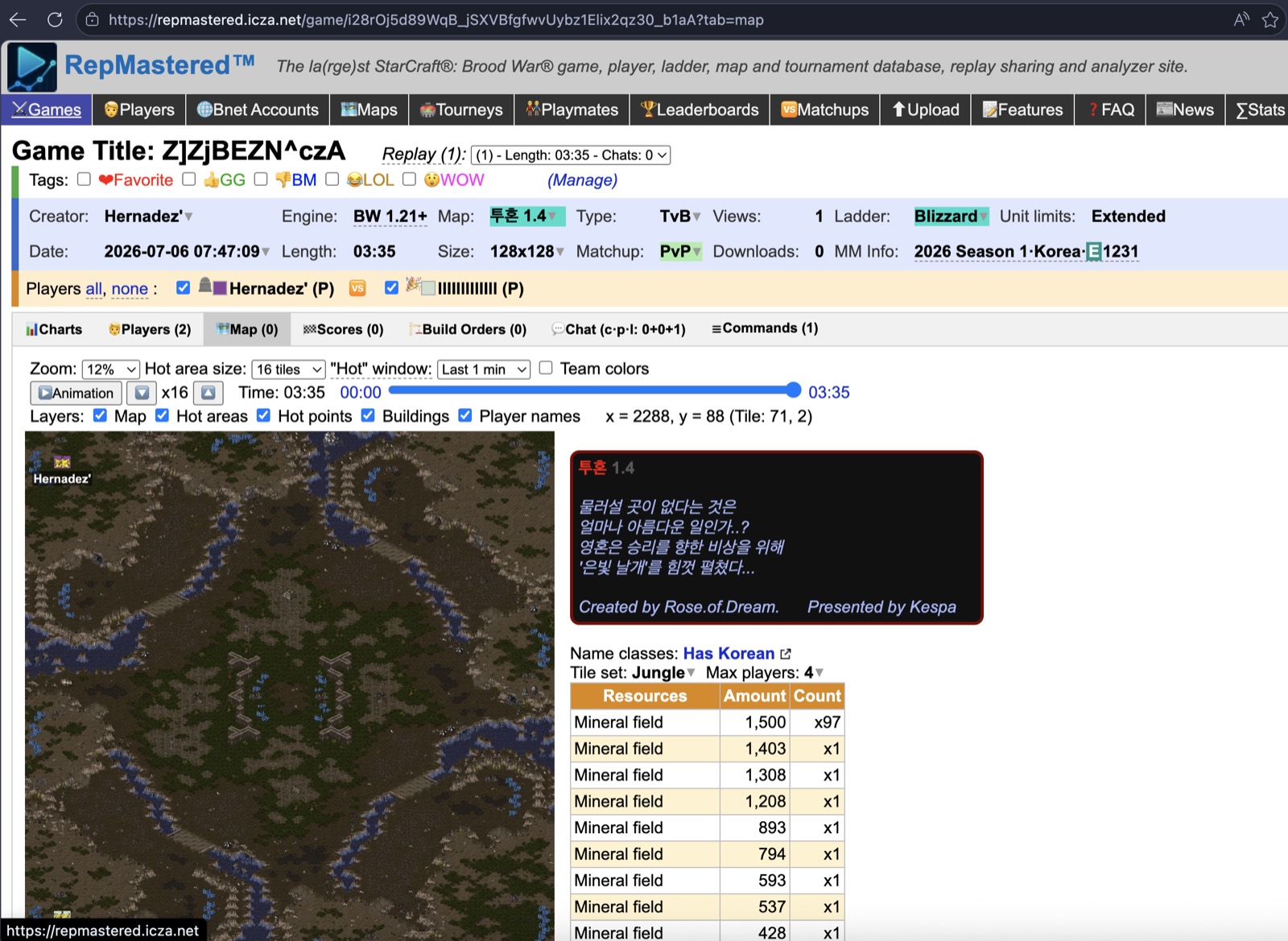Open the Players nav menu

(x=139, y=109)
